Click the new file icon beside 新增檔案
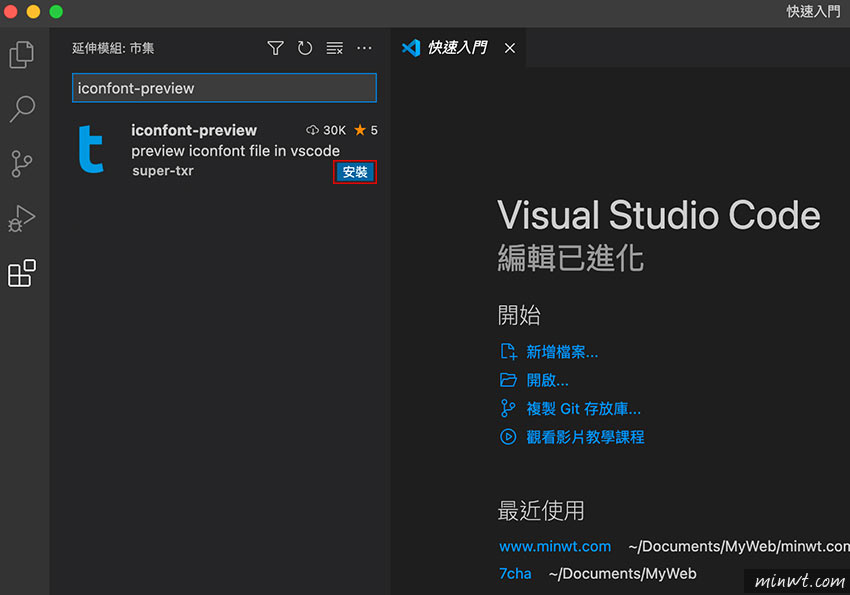The height and width of the screenshot is (595, 850). click(x=508, y=352)
